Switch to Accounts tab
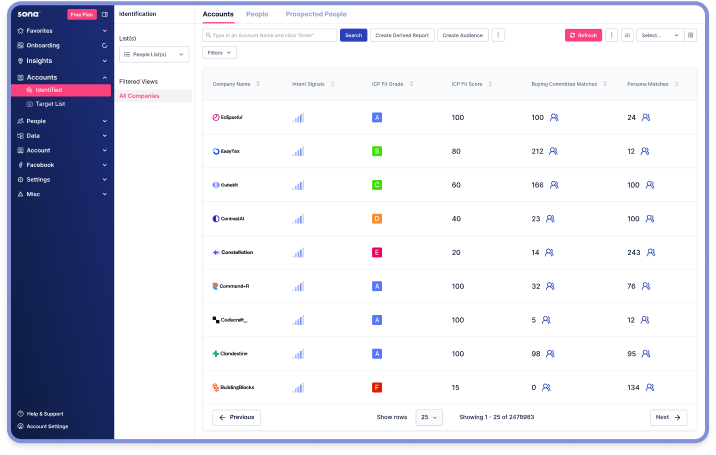716x455 pixels. point(218,14)
